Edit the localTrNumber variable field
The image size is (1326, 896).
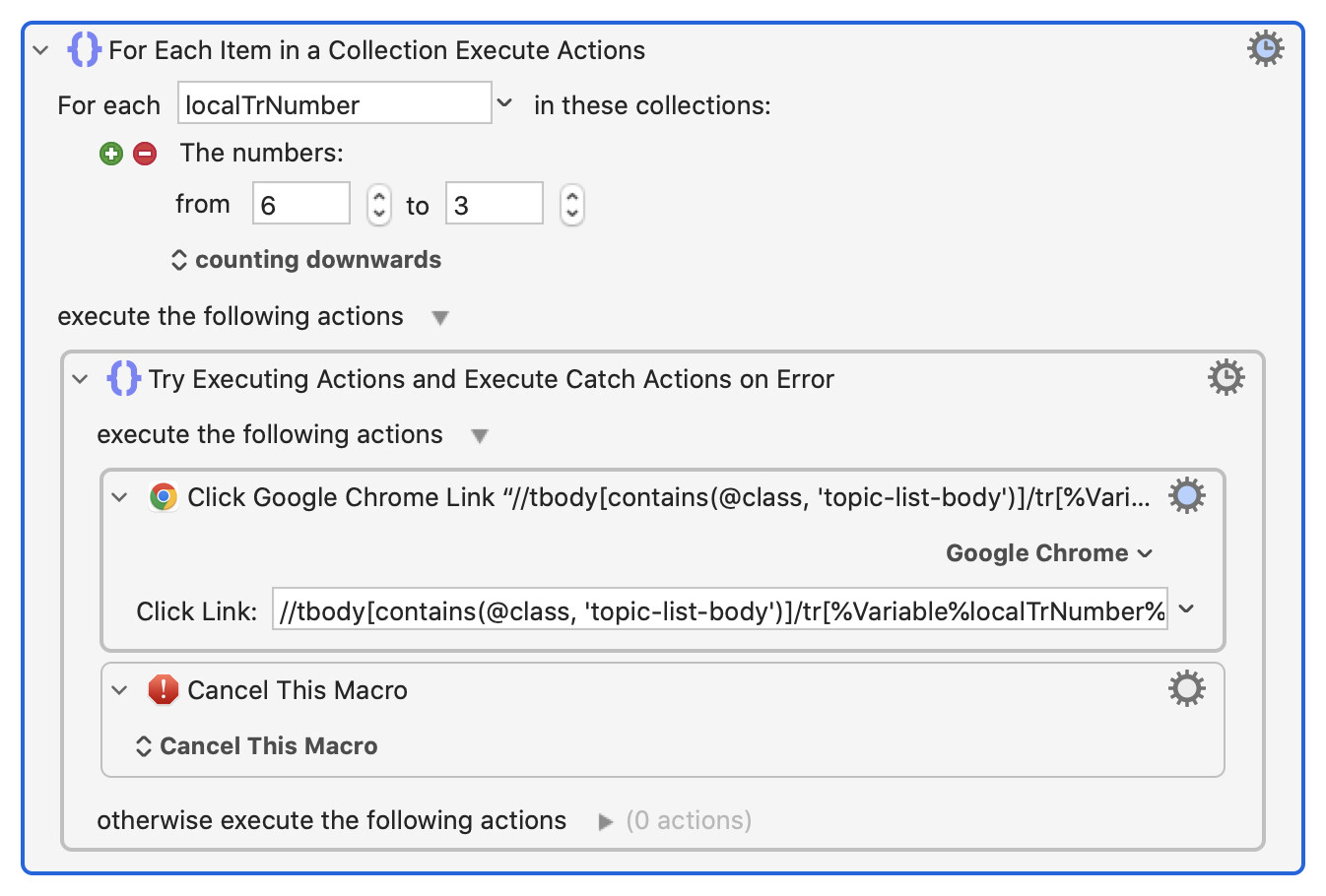[334, 102]
